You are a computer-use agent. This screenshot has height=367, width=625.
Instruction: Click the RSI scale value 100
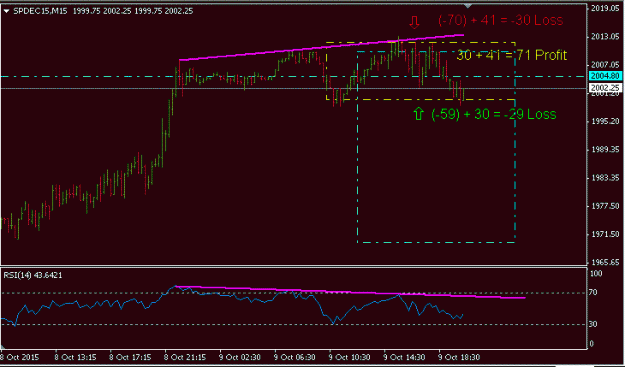(x=597, y=275)
